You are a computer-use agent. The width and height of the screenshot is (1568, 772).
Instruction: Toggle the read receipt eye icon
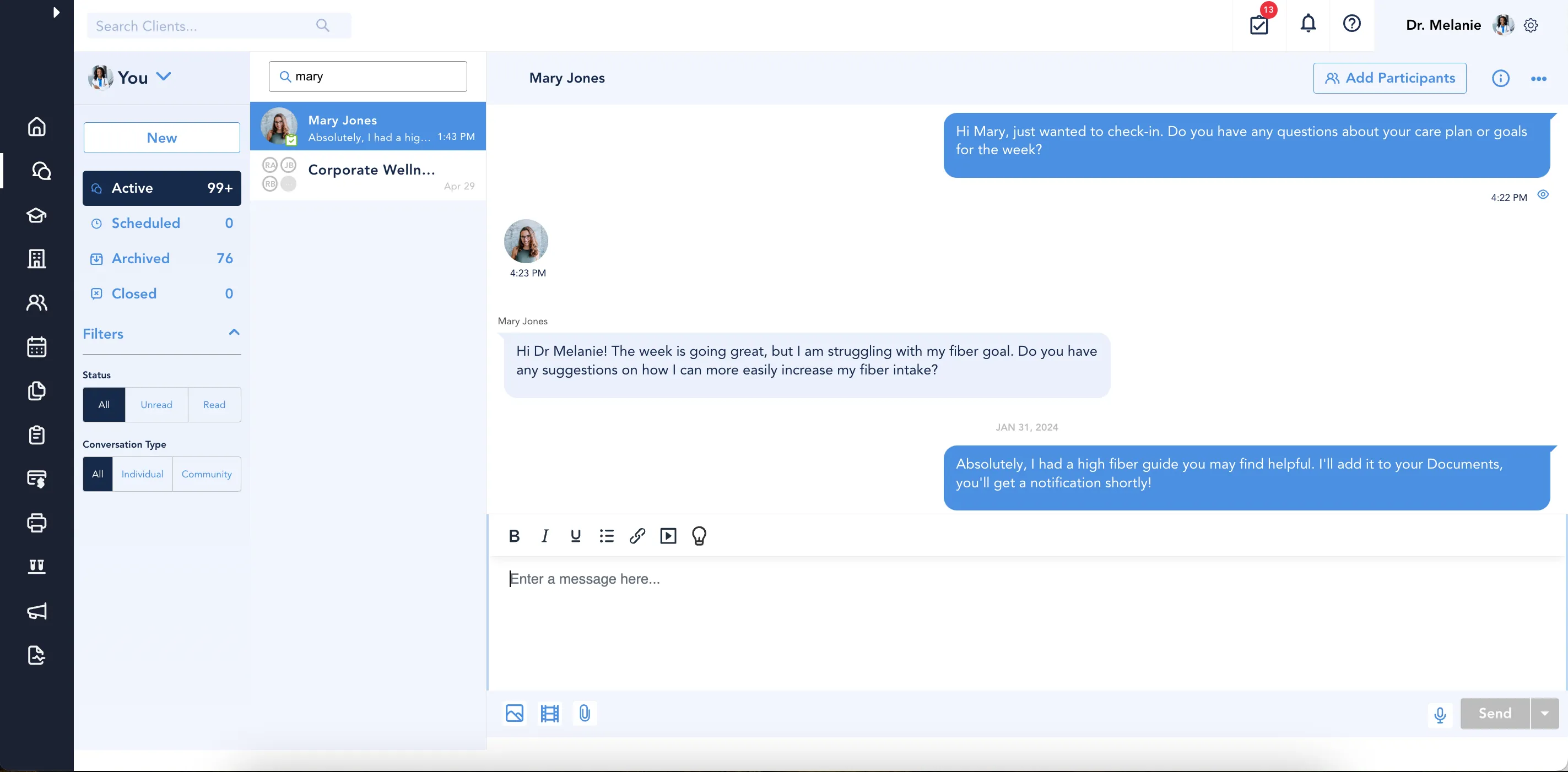pos(1544,194)
